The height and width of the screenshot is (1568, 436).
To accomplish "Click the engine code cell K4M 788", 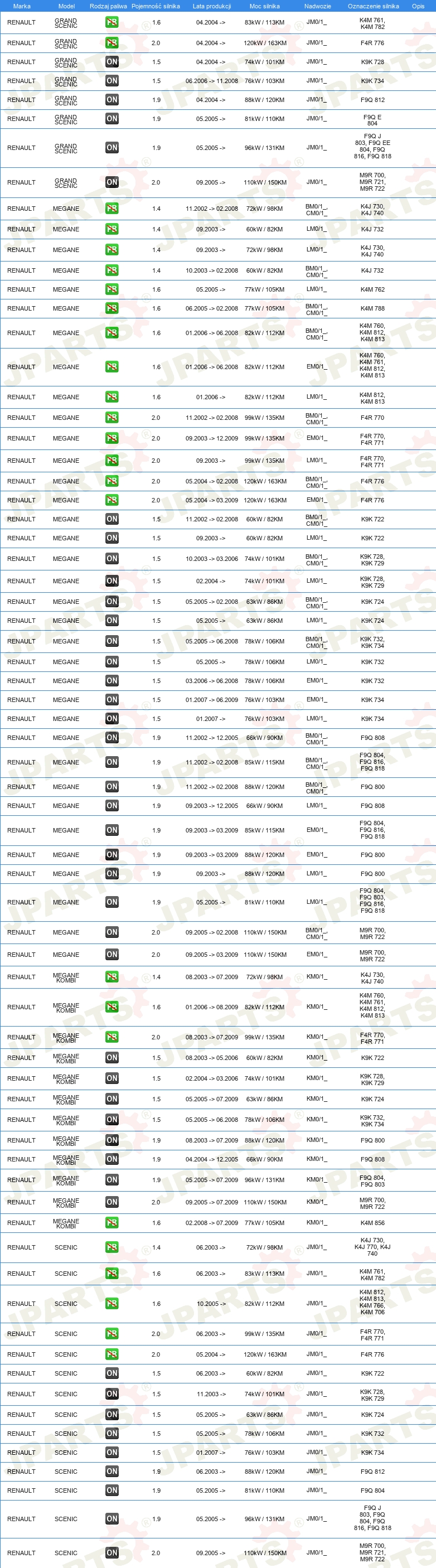I will tap(372, 308).
